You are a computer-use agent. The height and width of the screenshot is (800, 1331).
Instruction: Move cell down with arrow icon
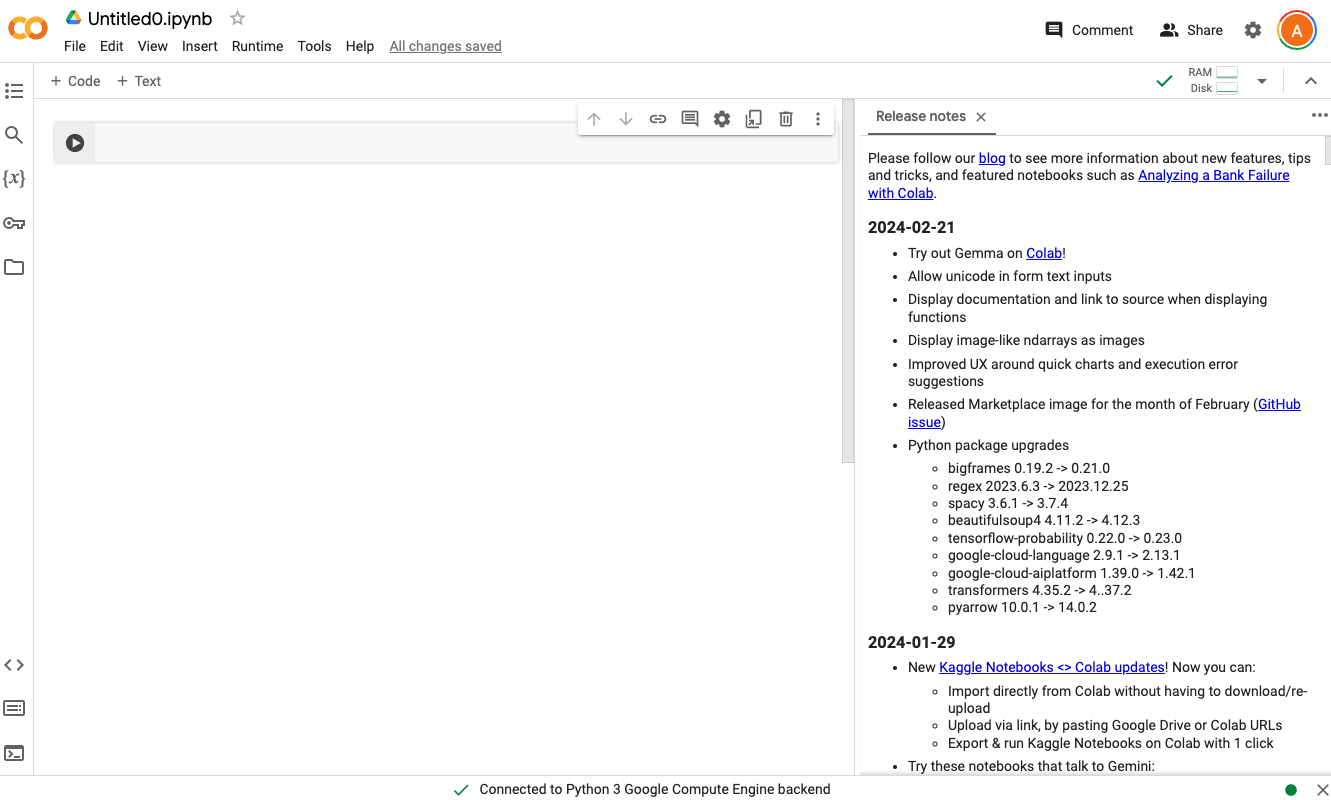[x=626, y=119]
